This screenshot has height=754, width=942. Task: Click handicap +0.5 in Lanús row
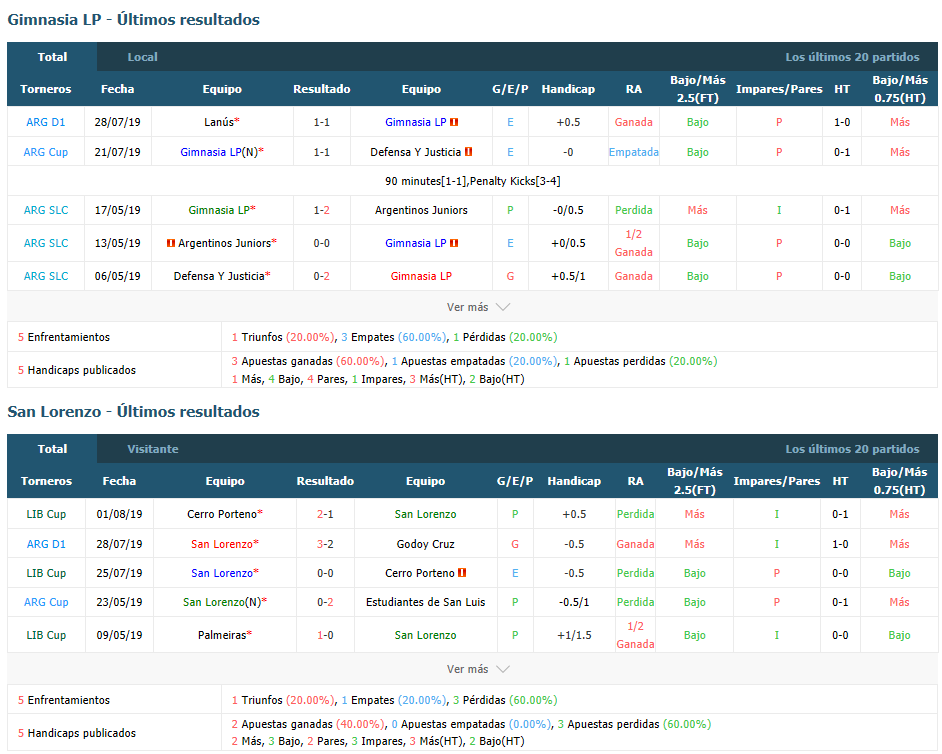(568, 122)
